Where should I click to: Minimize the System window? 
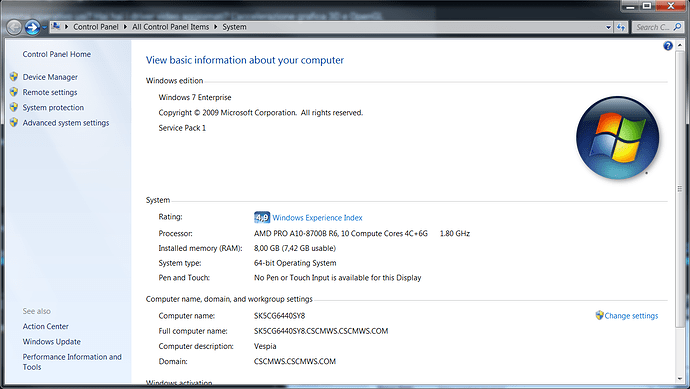630,6
